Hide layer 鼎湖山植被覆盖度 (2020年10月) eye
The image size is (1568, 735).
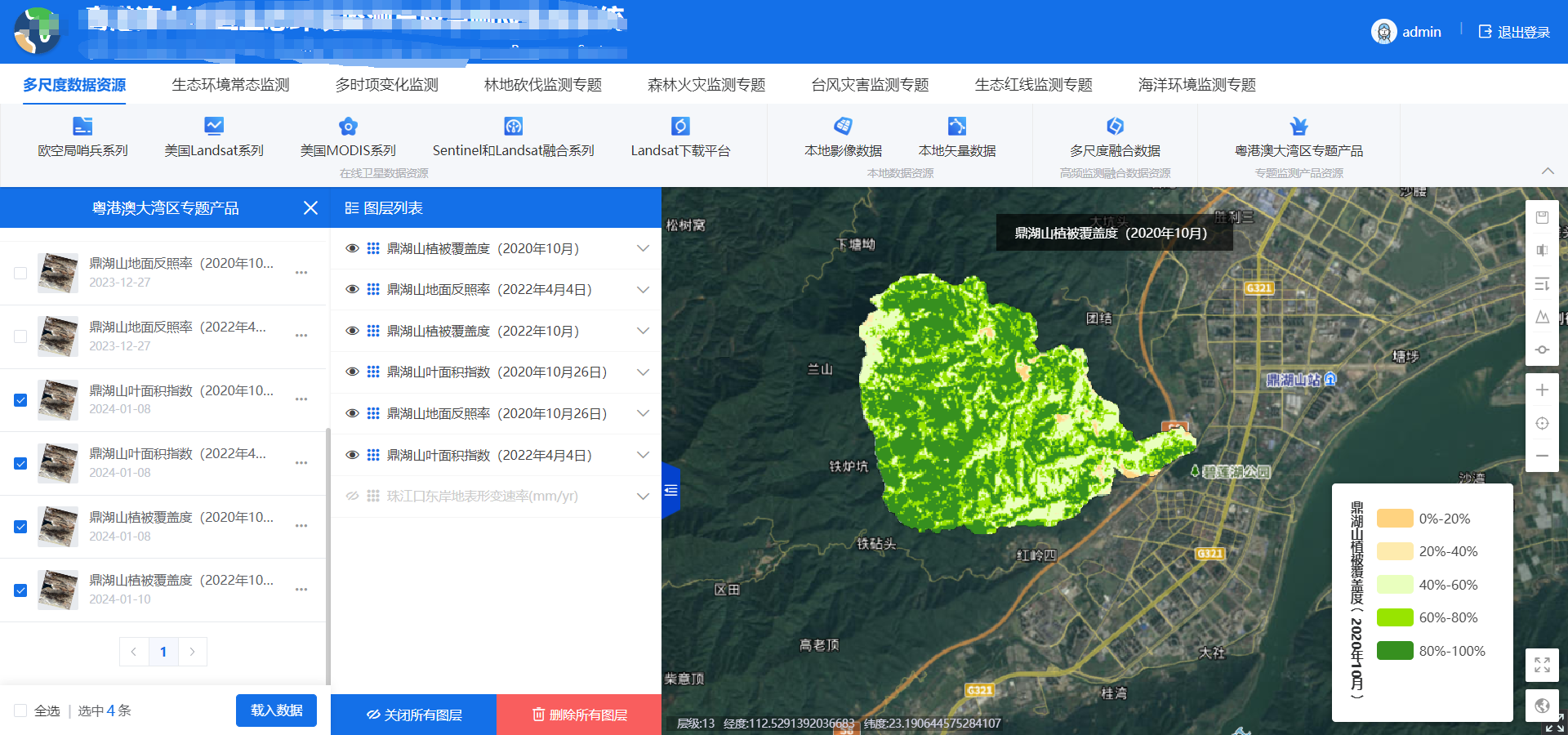click(352, 248)
